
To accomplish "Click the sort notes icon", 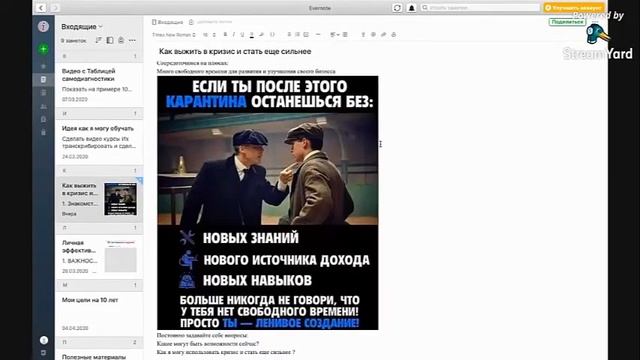I will tap(98, 40).
